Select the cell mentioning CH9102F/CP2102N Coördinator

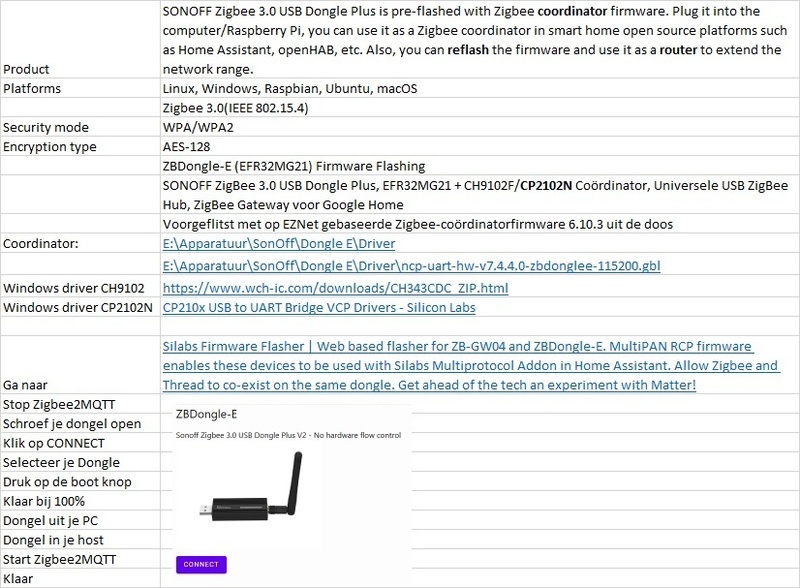tap(480, 195)
